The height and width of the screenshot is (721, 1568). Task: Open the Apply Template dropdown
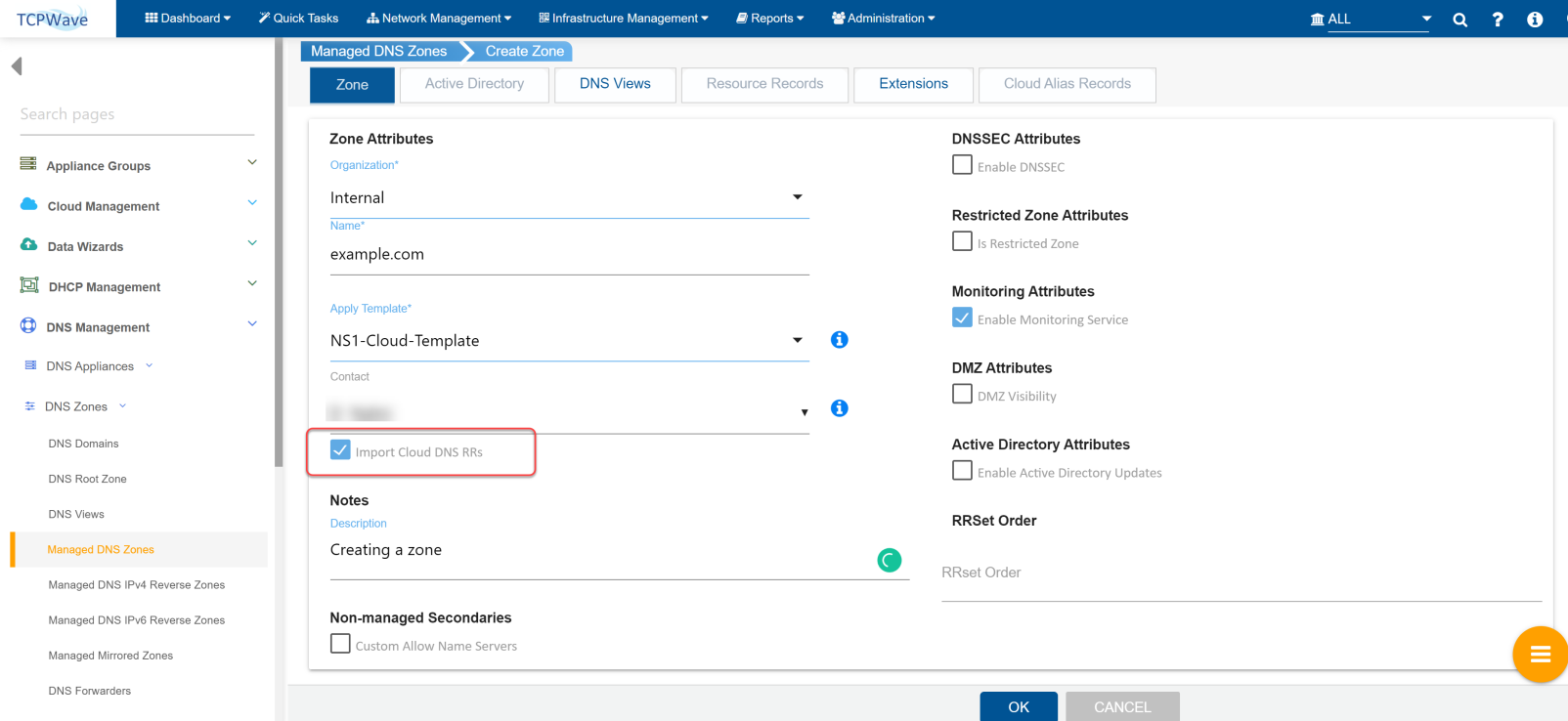point(569,341)
